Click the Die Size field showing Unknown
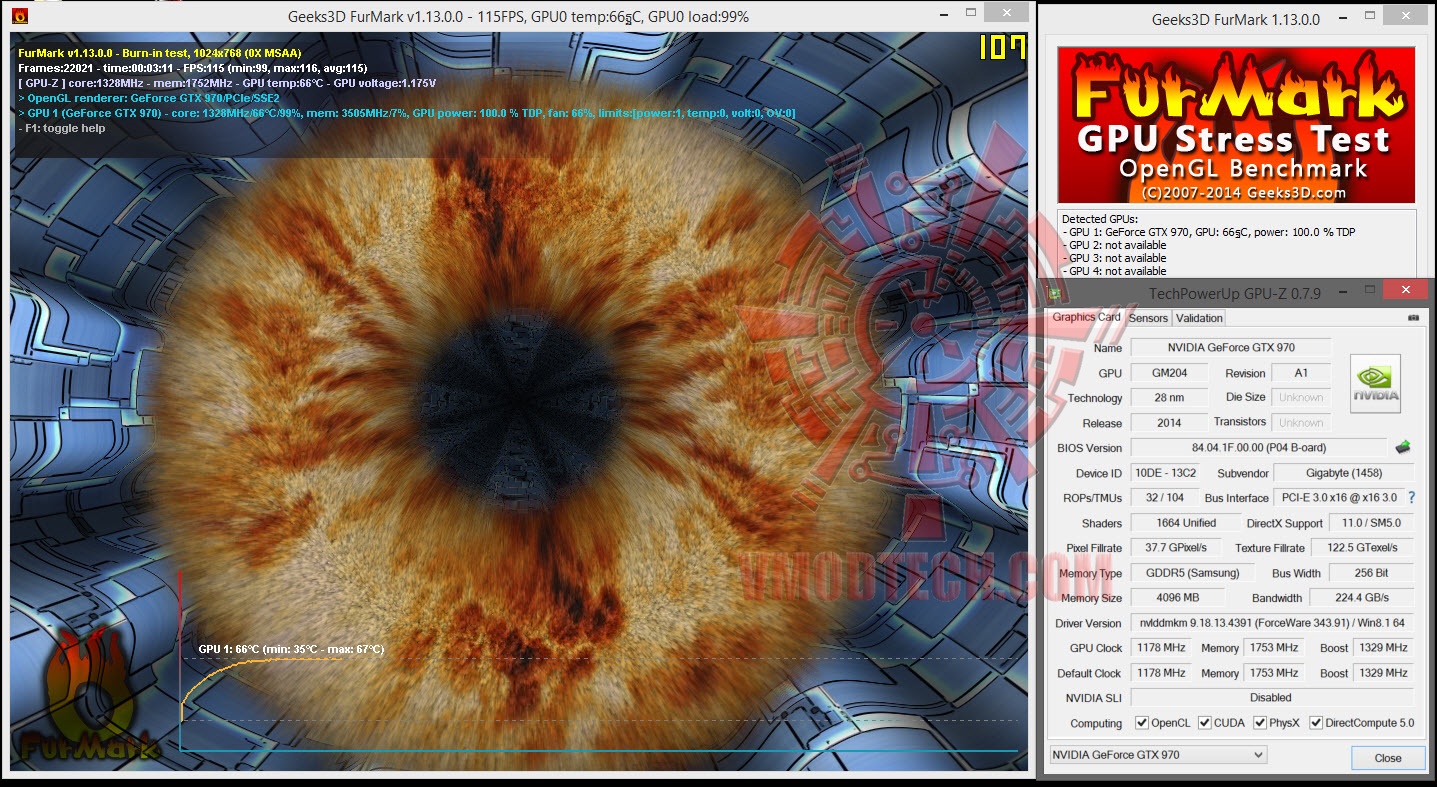The height and width of the screenshot is (787, 1437). (x=1301, y=398)
